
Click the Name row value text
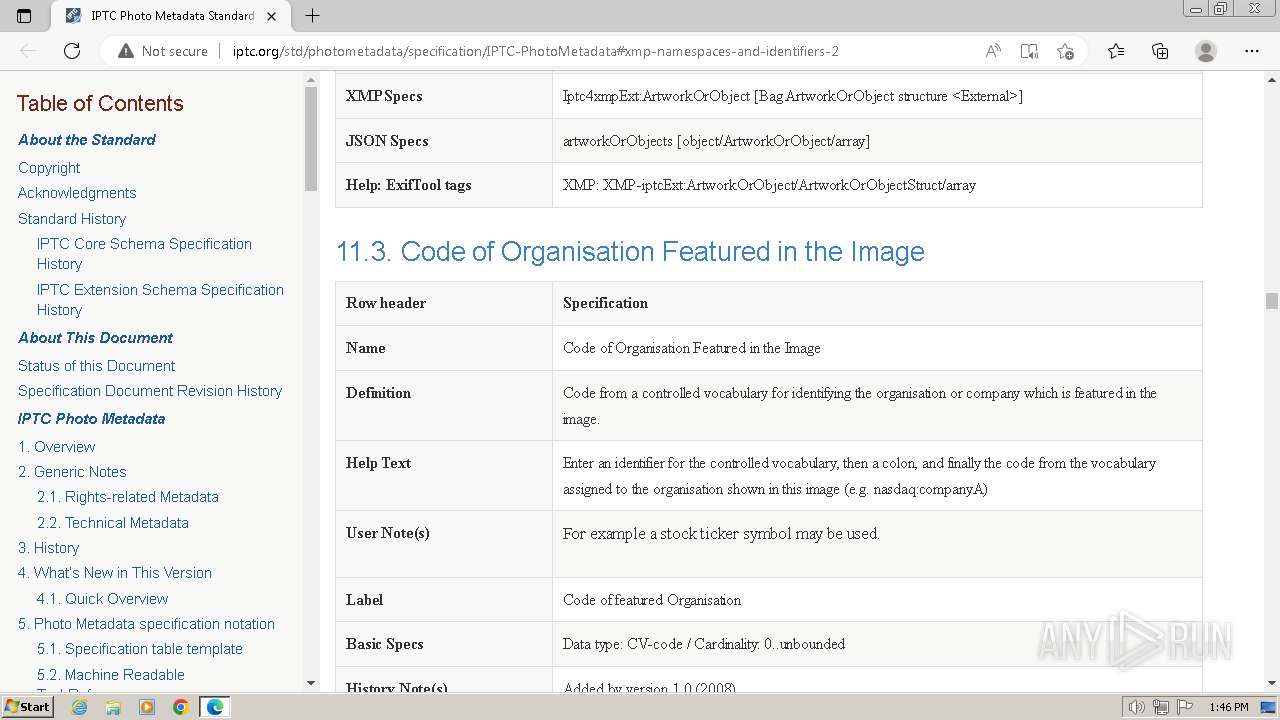point(692,348)
